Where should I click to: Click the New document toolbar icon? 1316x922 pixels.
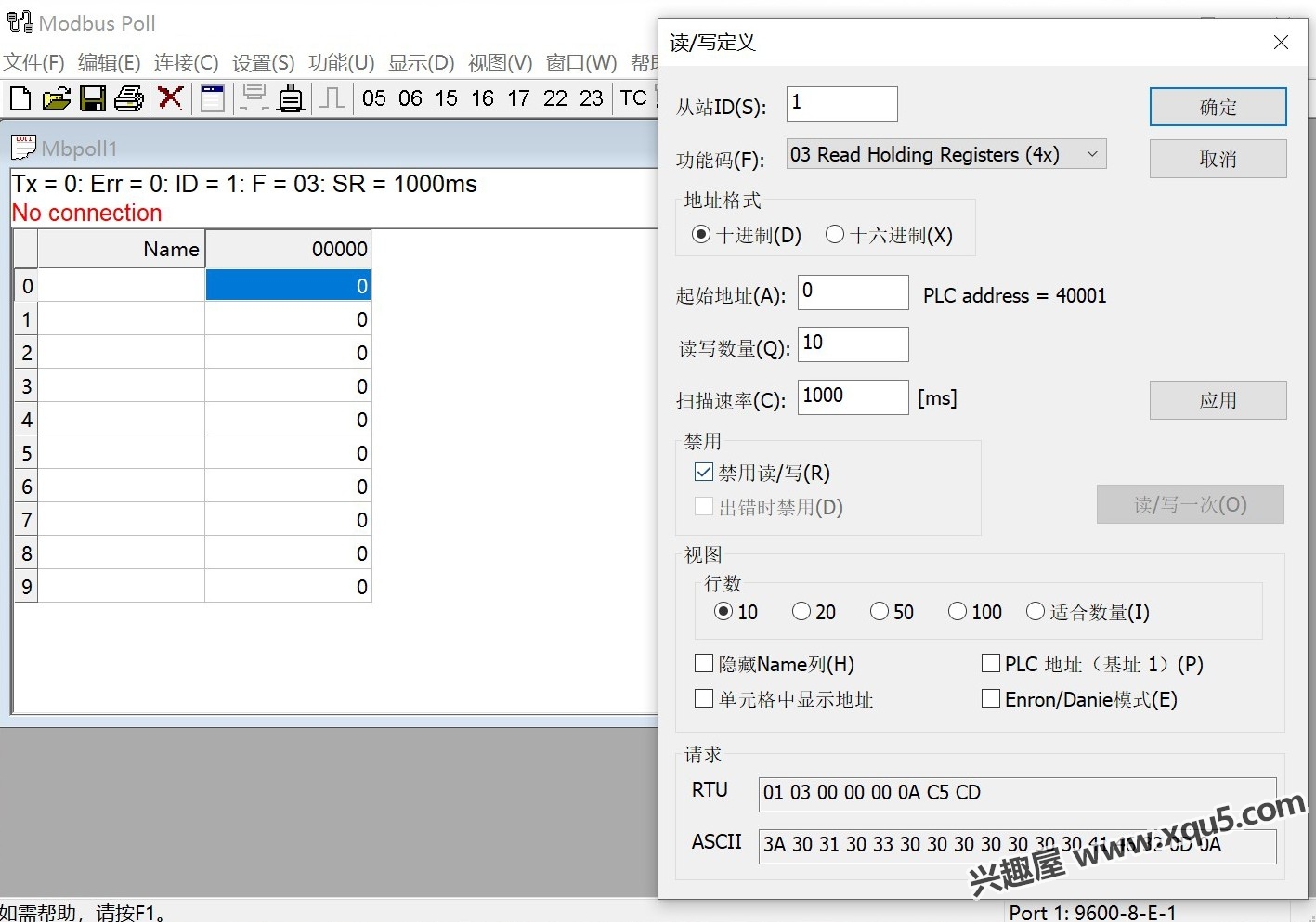(x=20, y=97)
